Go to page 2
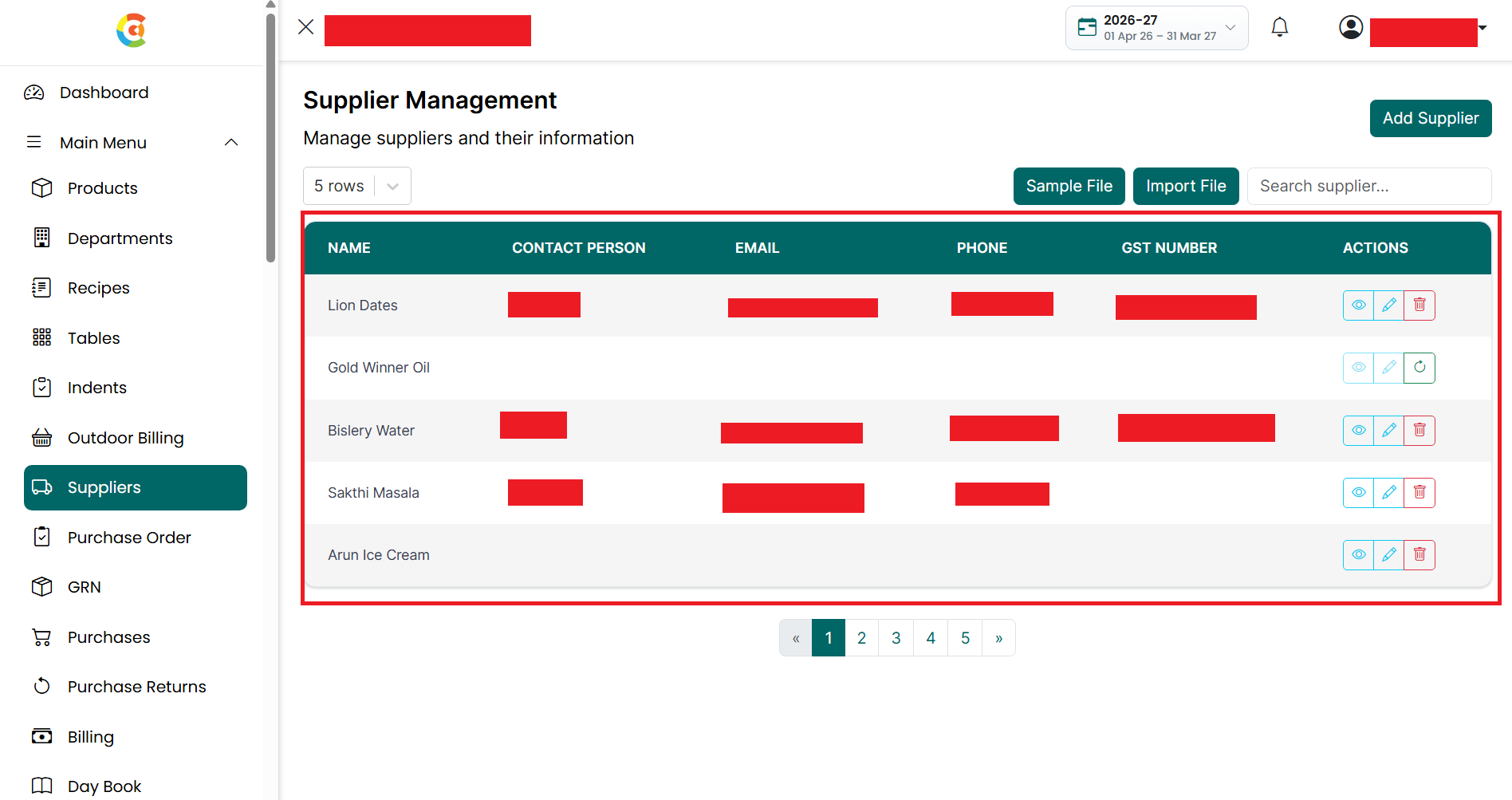1512x800 pixels. click(x=862, y=638)
